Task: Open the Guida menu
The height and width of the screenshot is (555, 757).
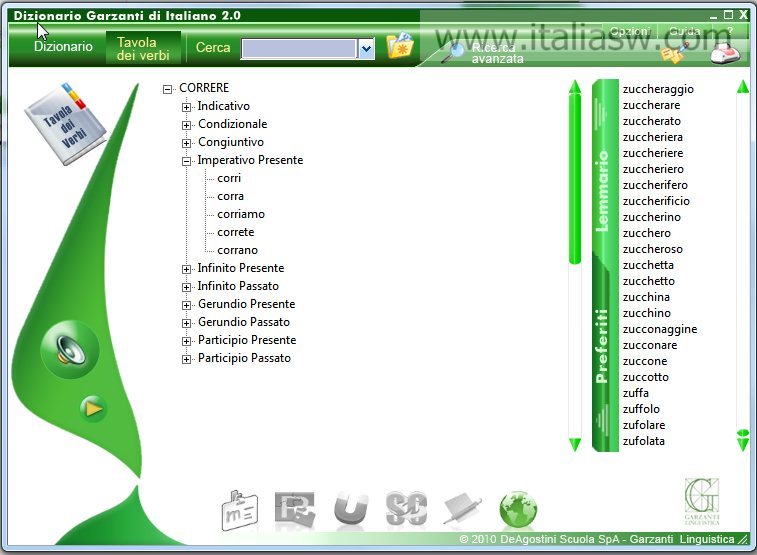Action: 685,31
